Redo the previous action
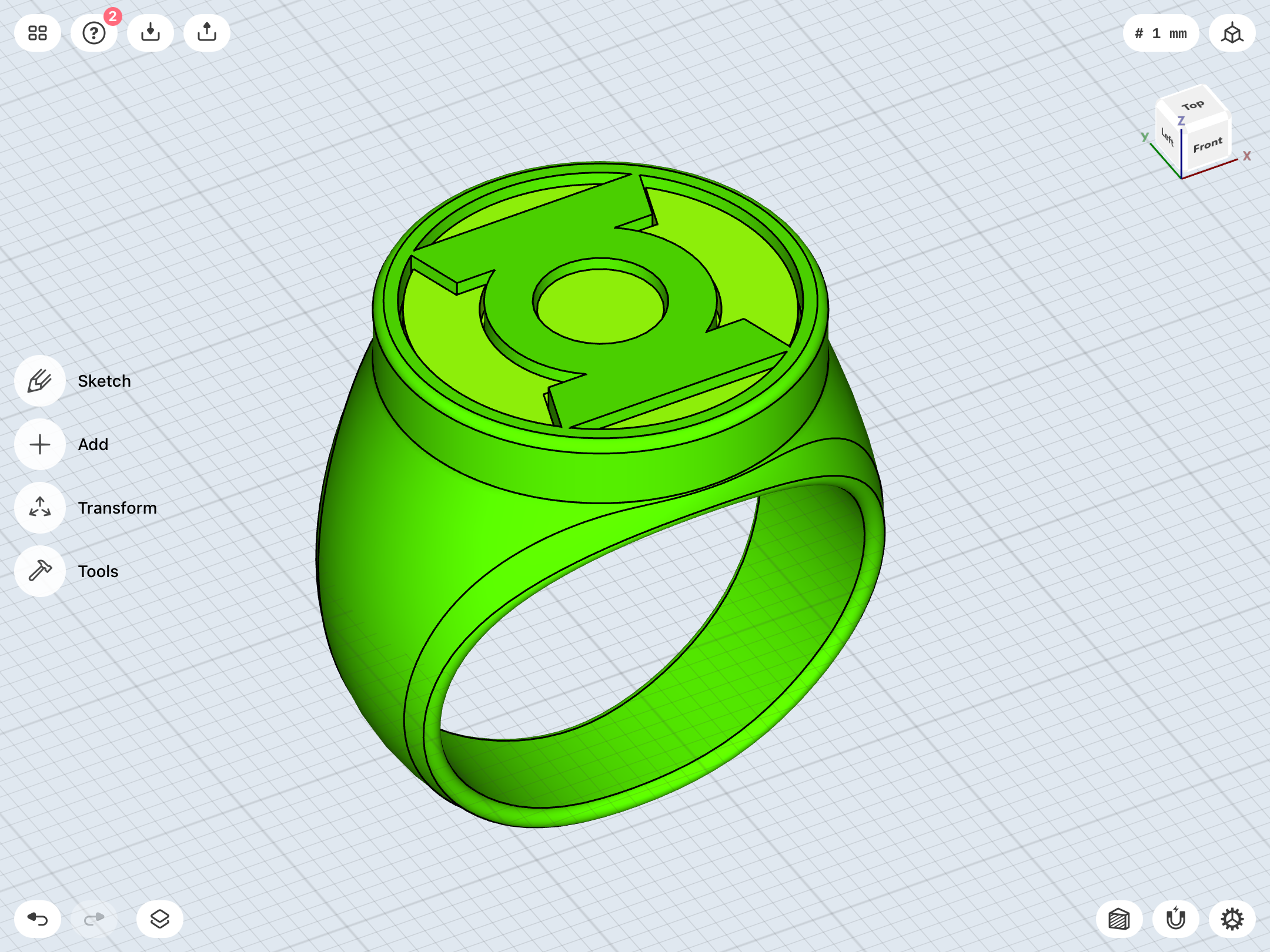1270x952 pixels. [x=94, y=919]
